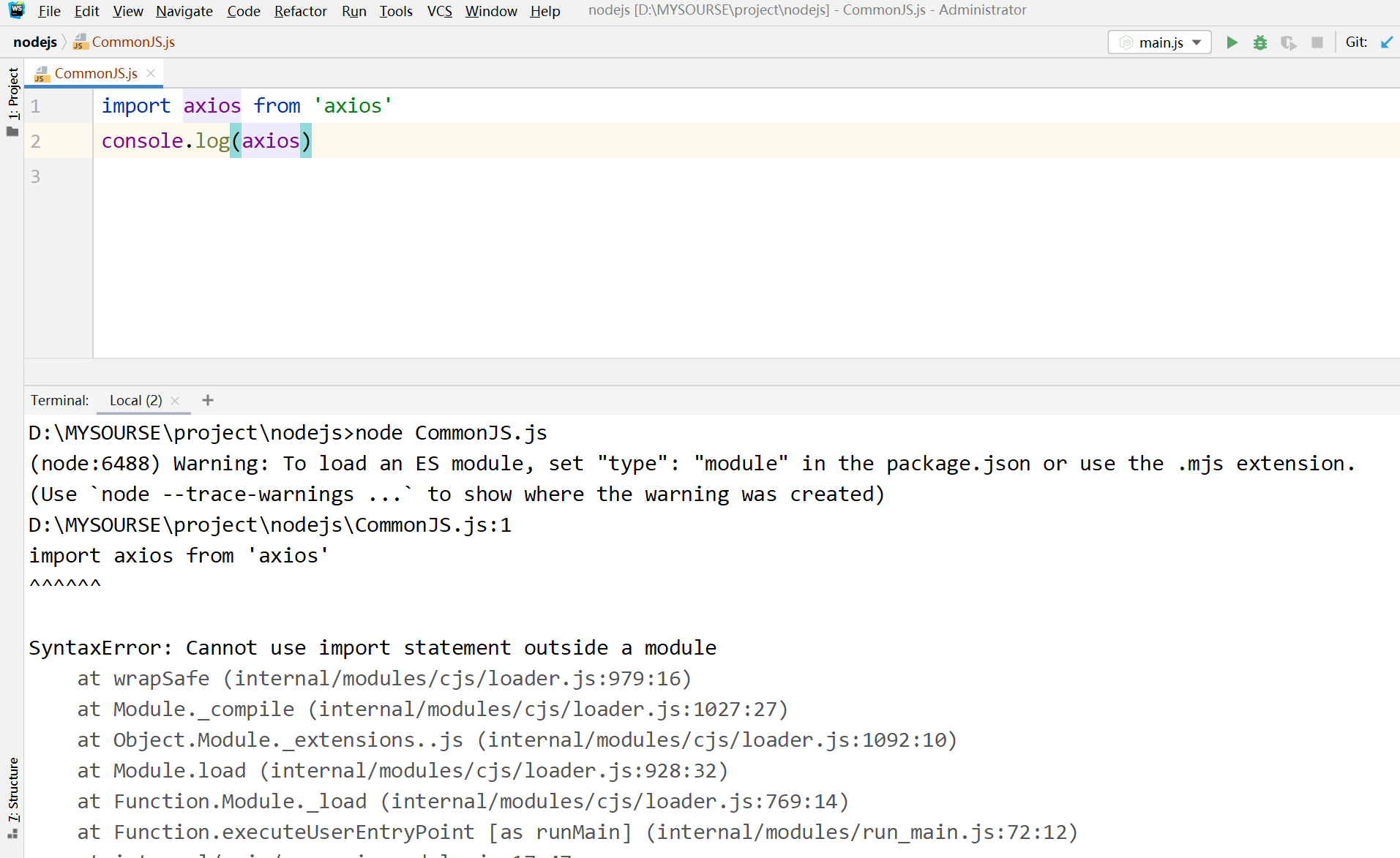
Task: Update project from Git
Action: coord(1387,42)
